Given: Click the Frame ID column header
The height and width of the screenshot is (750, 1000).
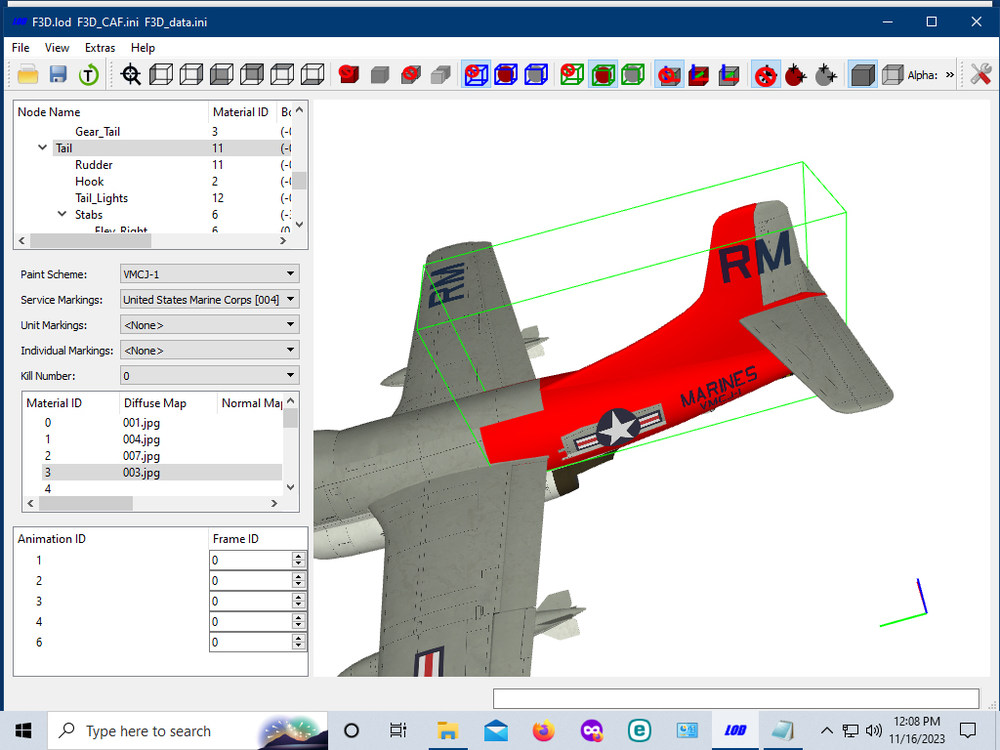Looking at the screenshot, I should click(x=258, y=539).
